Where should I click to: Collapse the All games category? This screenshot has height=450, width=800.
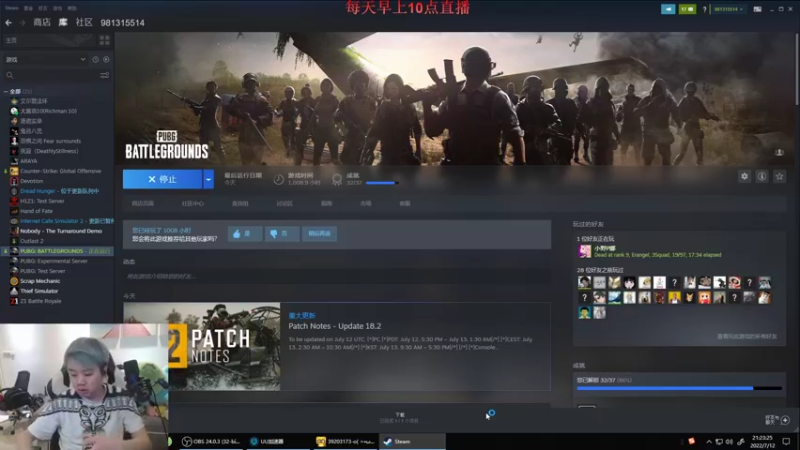pos(6,92)
